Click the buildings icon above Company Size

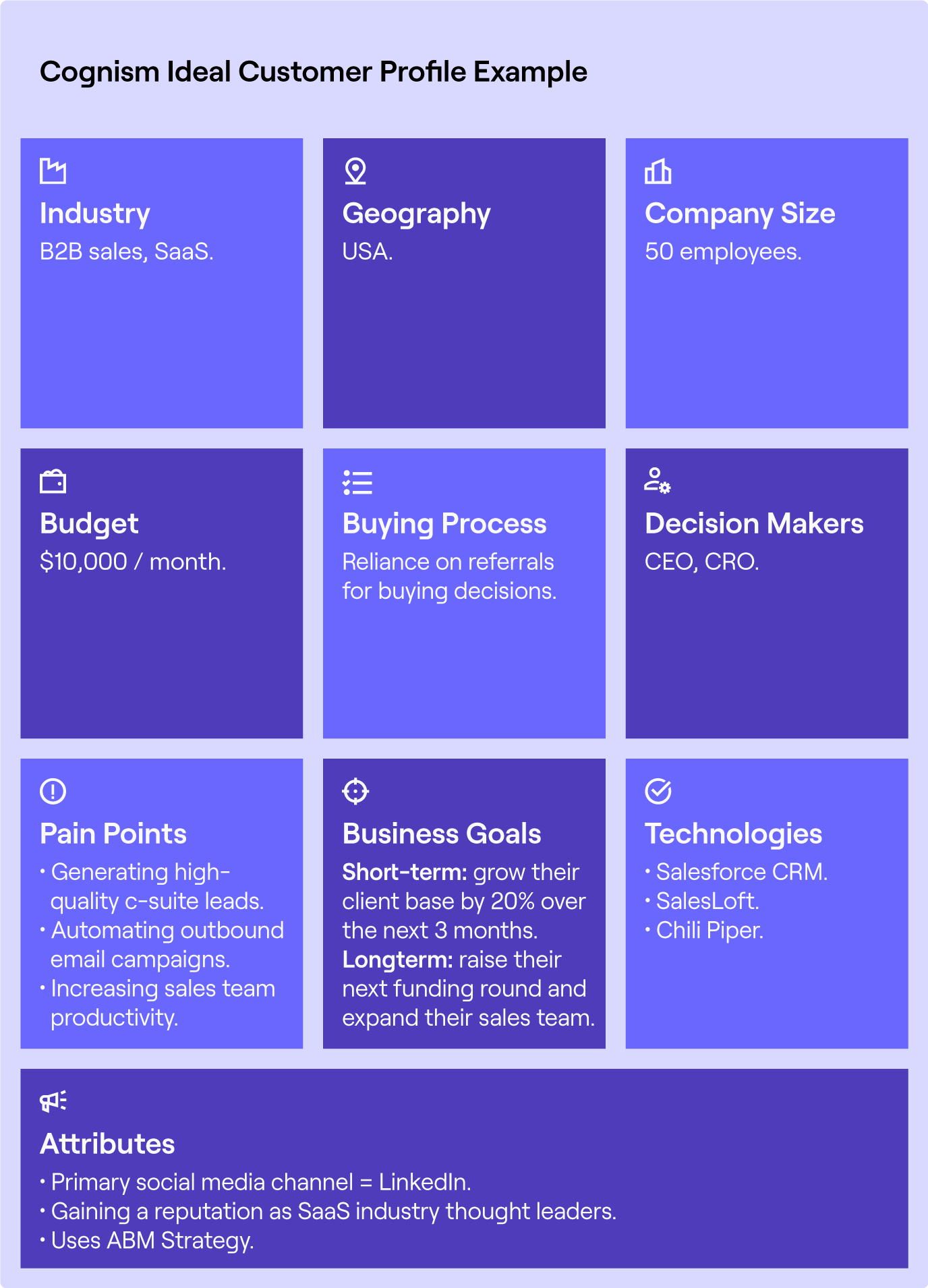click(658, 171)
